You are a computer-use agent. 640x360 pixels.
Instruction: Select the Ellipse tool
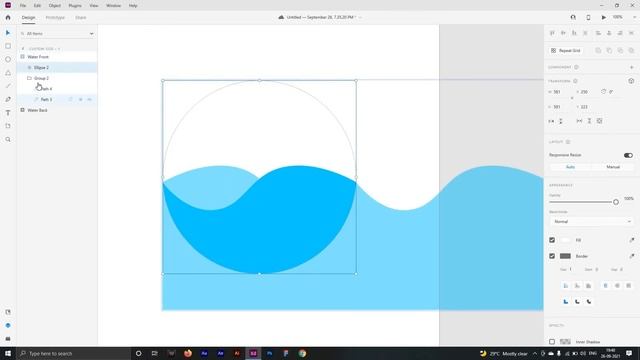[8, 60]
